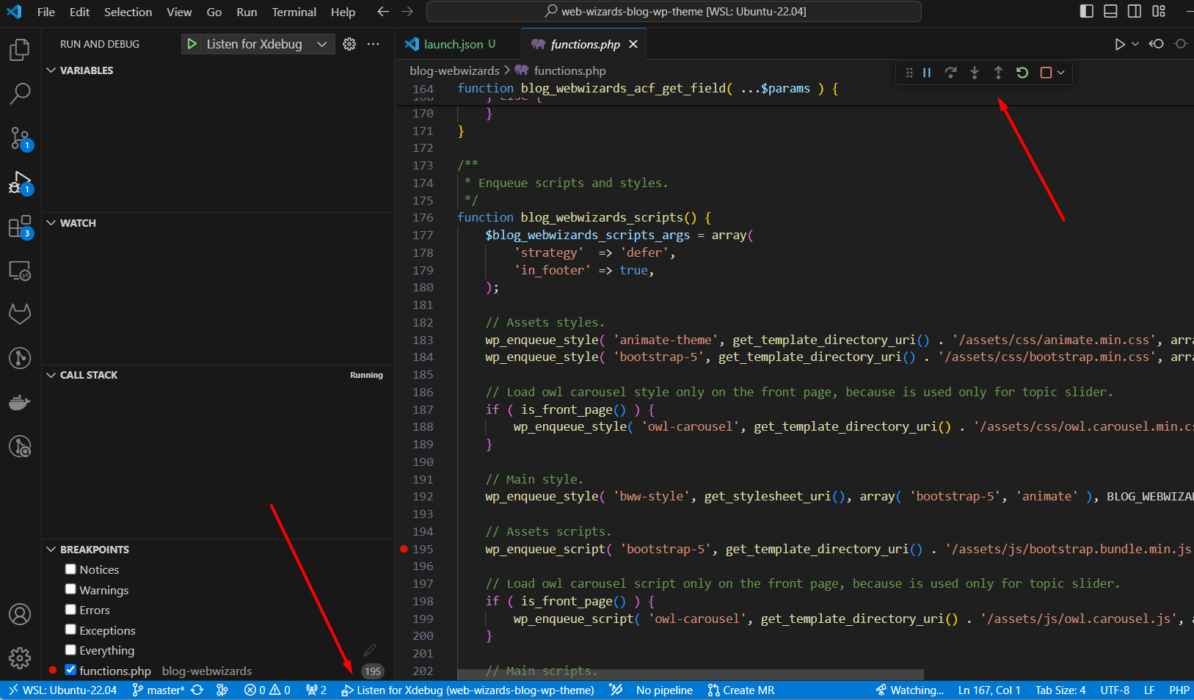Image resolution: width=1194 pixels, height=700 pixels.
Task: Open the Extensions view
Action: pyautogui.click(x=20, y=226)
